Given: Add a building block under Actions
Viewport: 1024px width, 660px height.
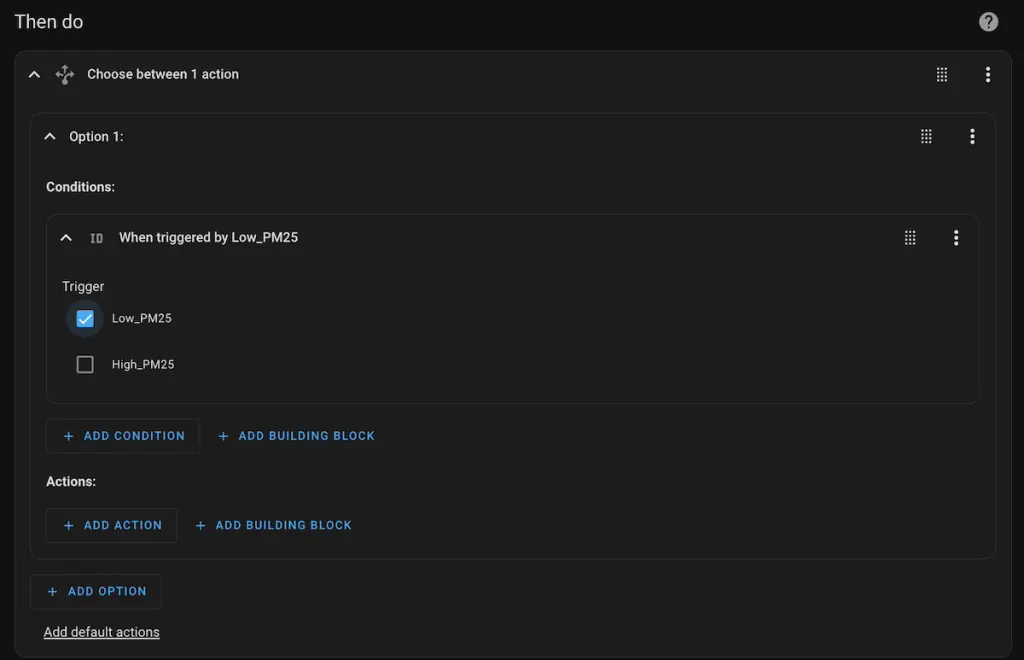Looking at the screenshot, I should pos(273,525).
